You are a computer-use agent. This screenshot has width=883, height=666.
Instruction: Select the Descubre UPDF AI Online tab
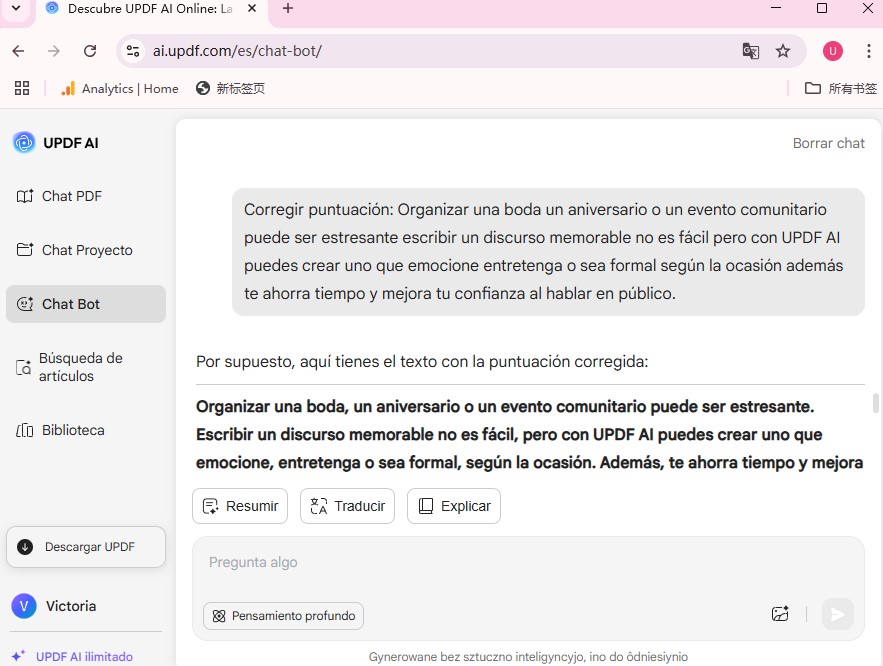(x=149, y=9)
